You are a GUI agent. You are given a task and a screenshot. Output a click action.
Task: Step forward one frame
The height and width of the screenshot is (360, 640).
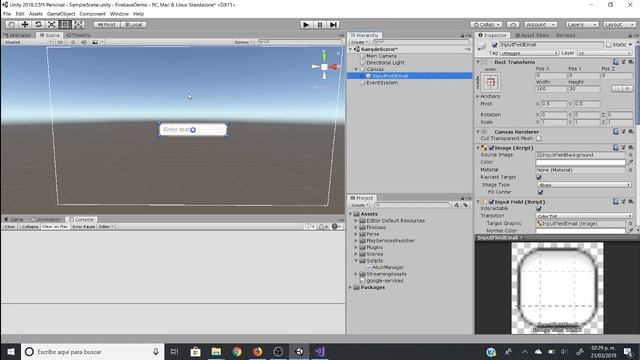pos(333,24)
